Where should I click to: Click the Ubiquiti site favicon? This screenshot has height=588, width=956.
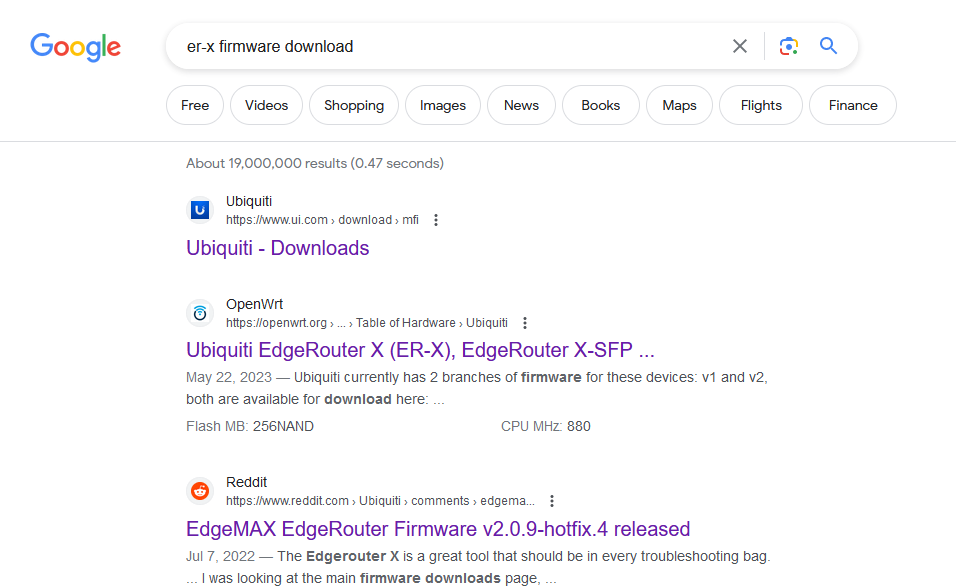(x=200, y=210)
